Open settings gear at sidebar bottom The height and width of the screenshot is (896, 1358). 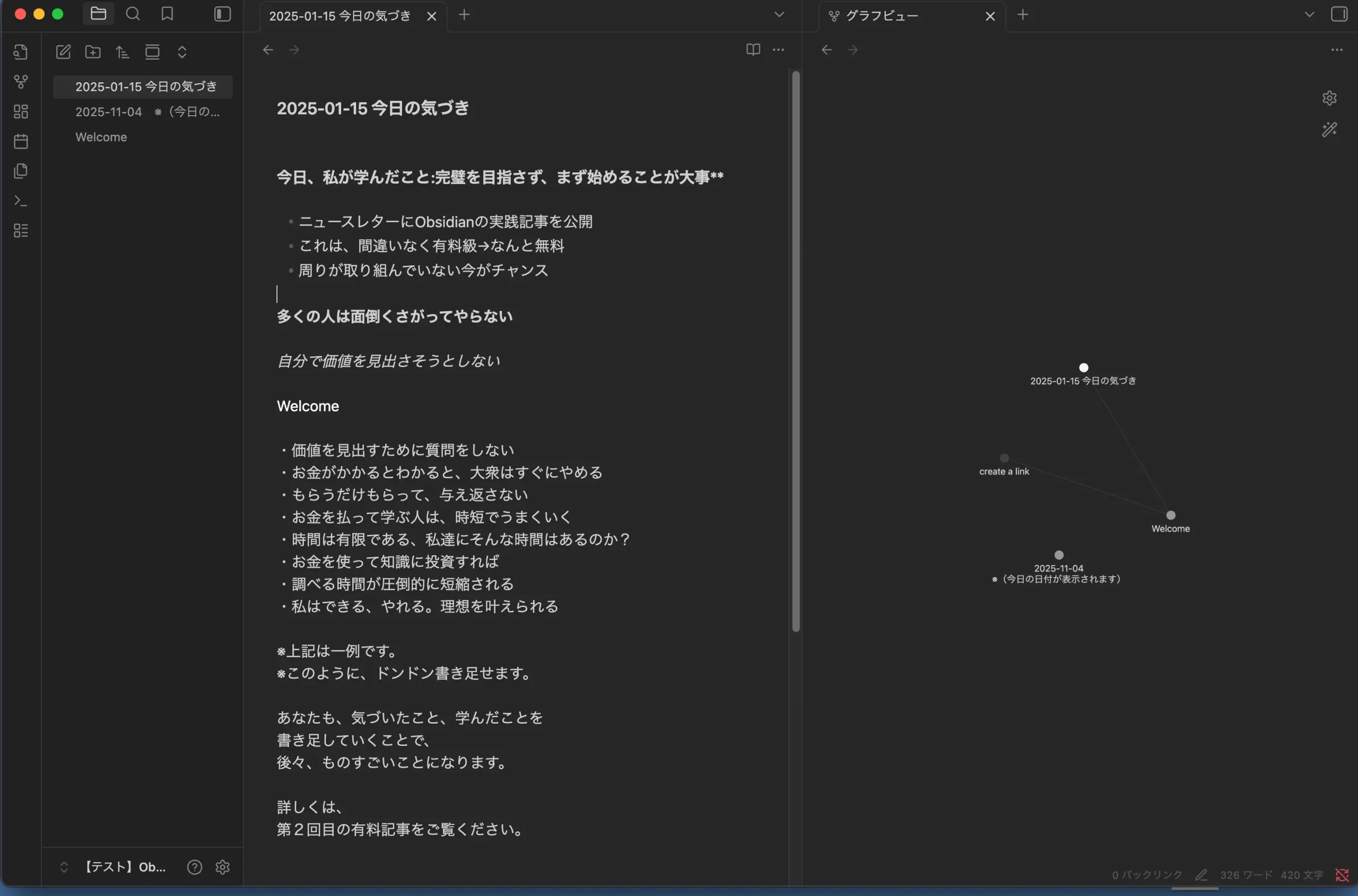click(222, 867)
